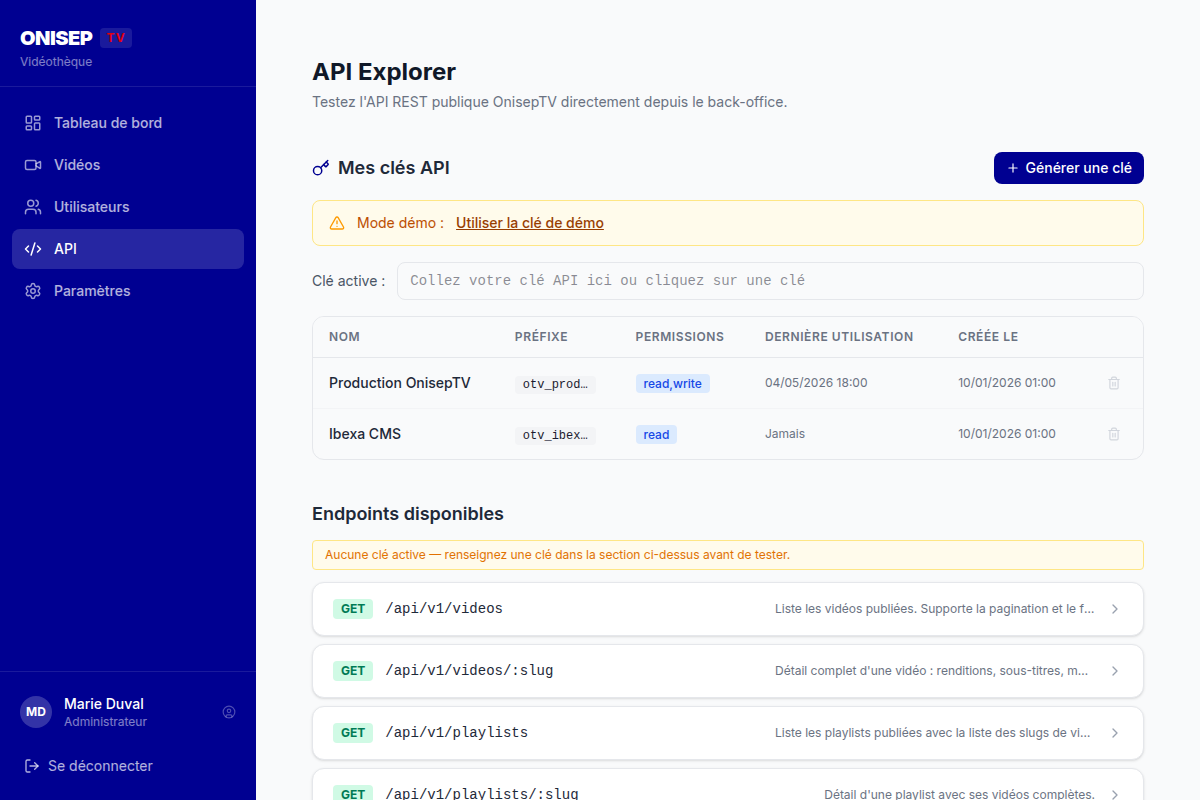Click the logout arrow icon
This screenshot has width=1200, height=800.
pyautogui.click(x=32, y=766)
